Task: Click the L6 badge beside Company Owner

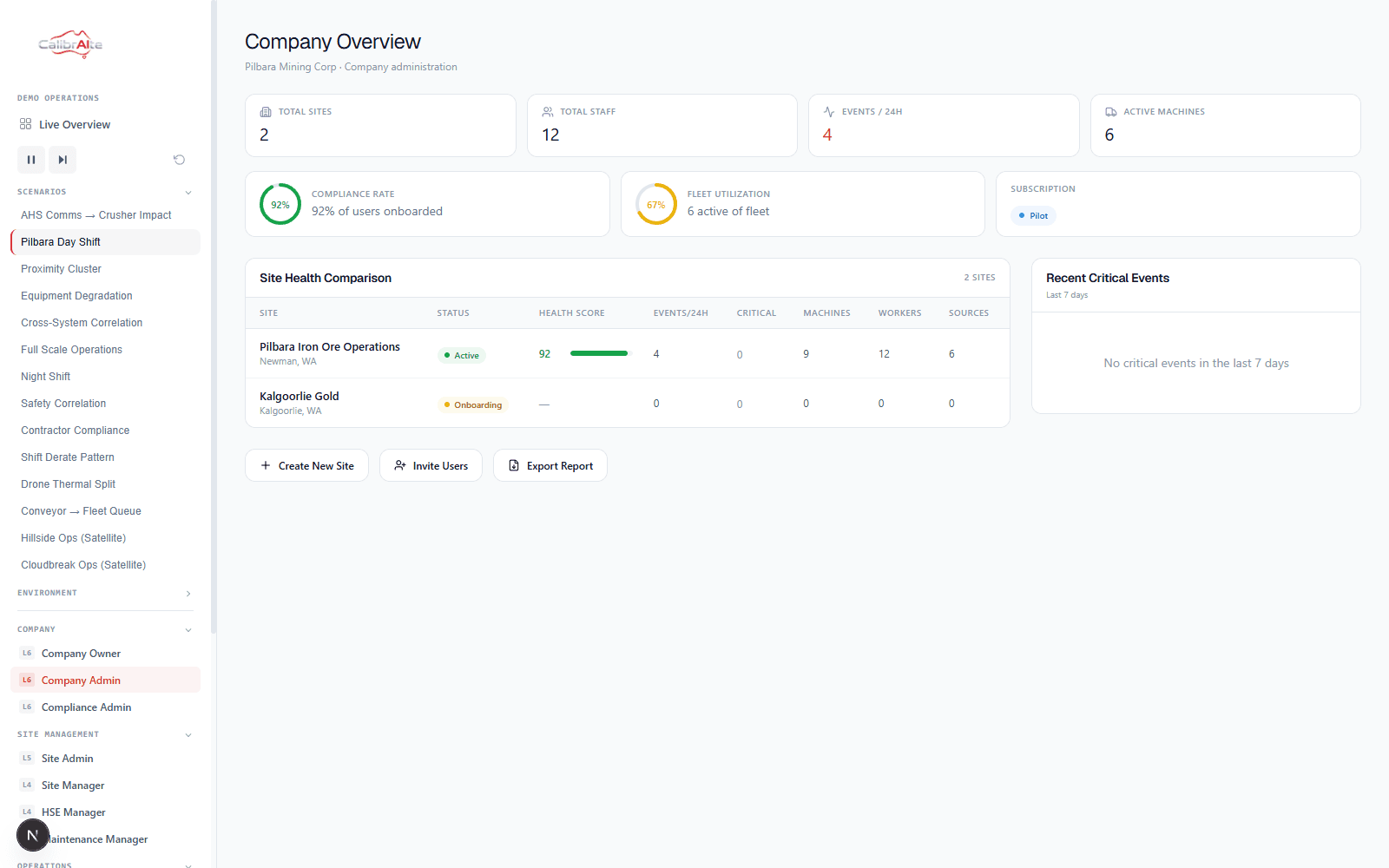Action: 27,653
